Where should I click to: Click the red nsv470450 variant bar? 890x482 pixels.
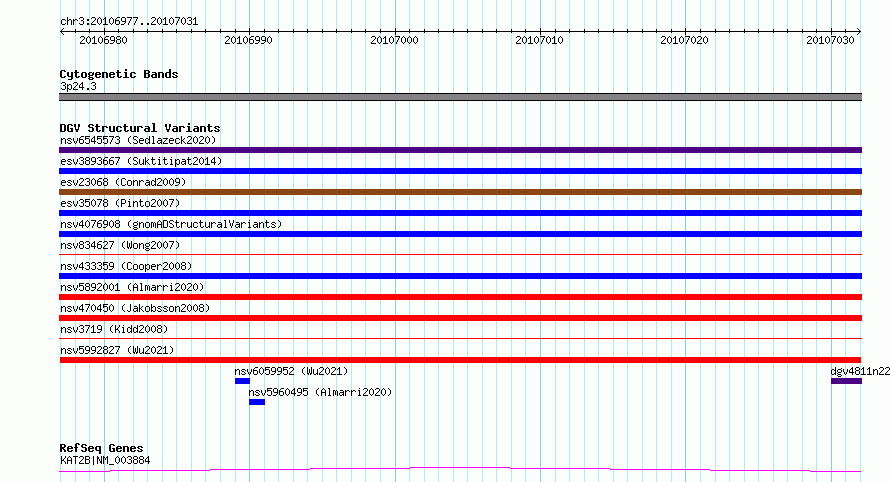point(460,318)
